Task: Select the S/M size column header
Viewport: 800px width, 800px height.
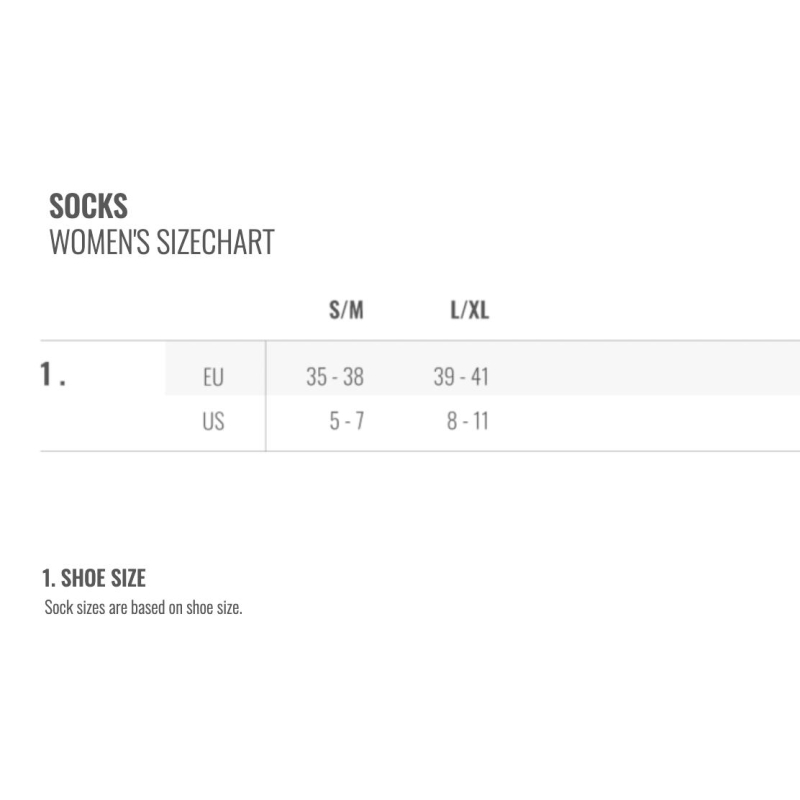Action: pos(346,310)
